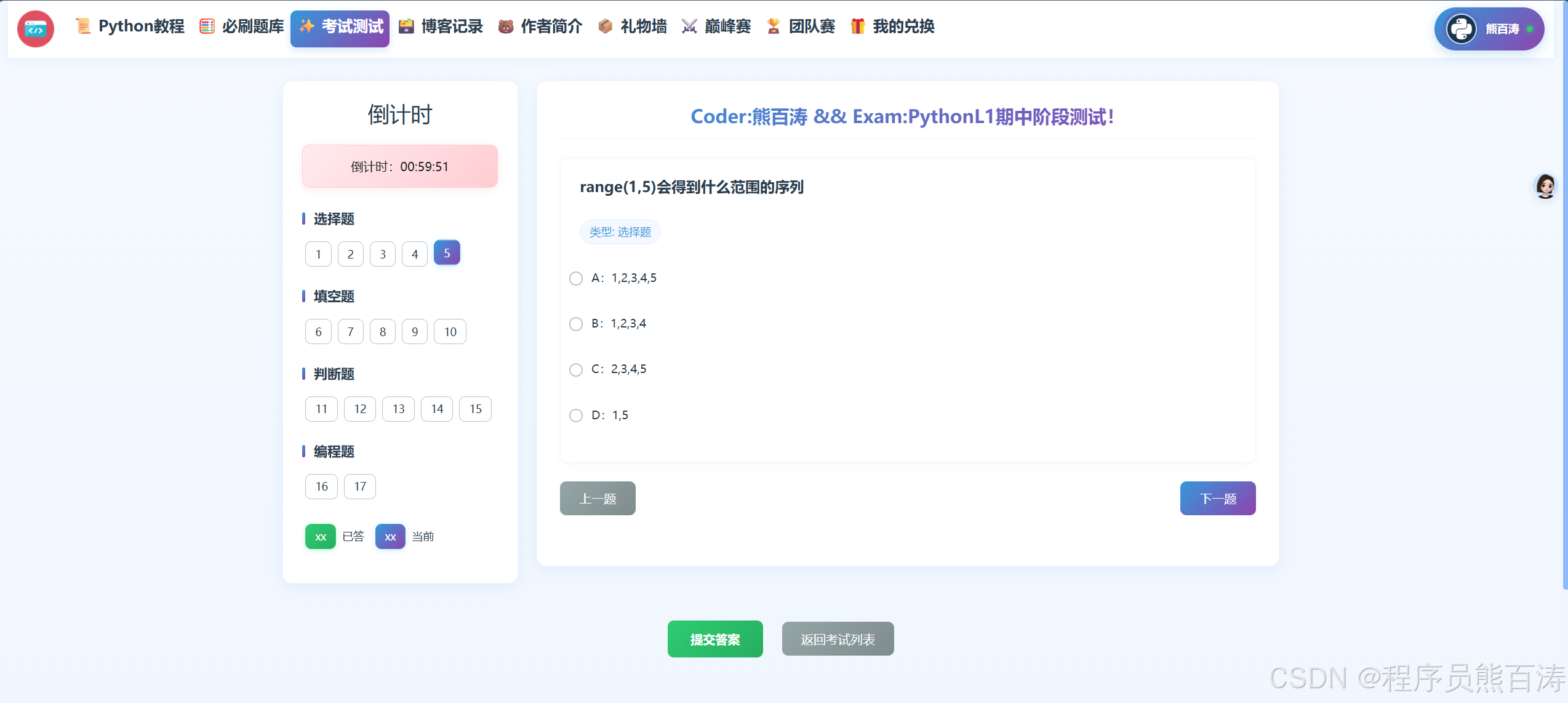This screenshot has width=1568, height=703.
Task: Click the 倒计时 panel title
Action: tap(400, 114)
